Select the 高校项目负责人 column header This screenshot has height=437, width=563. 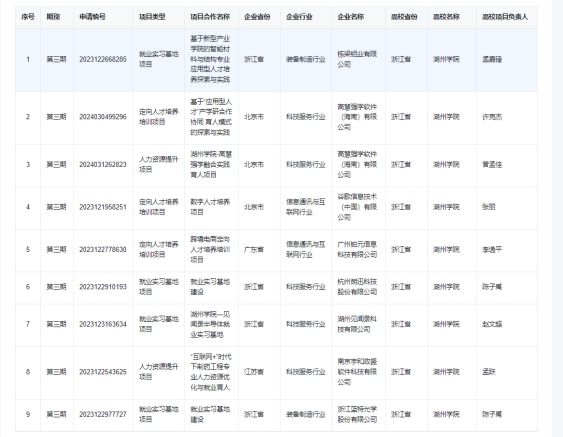[505, 17]
